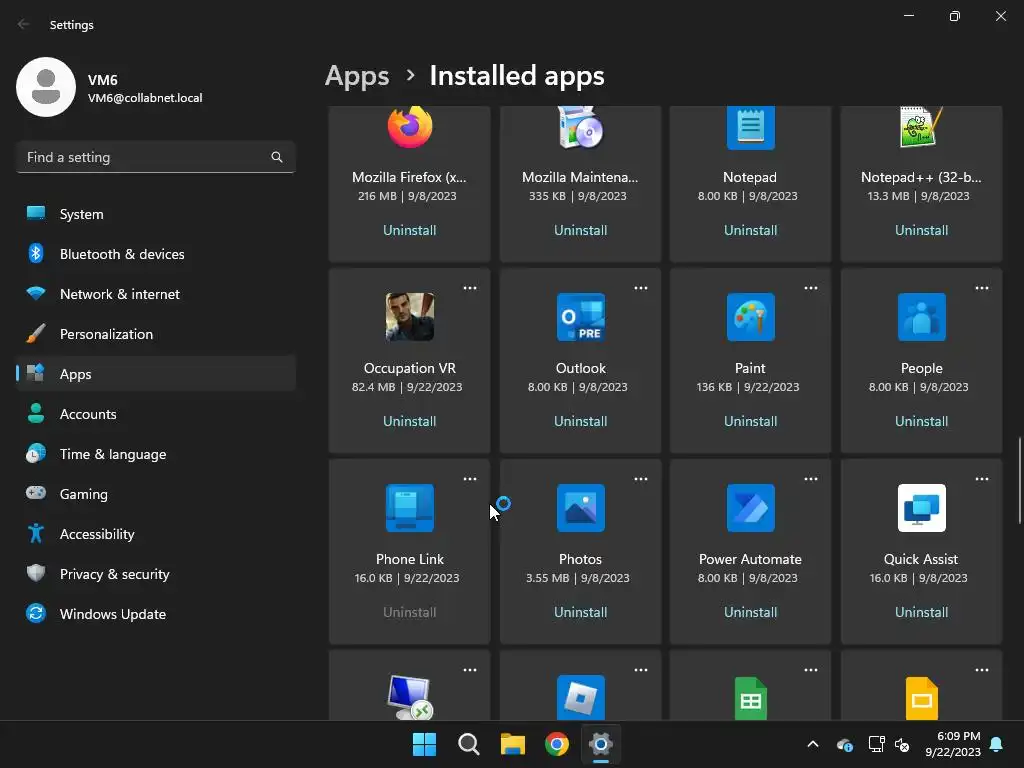Open Gaming settings
Image resolution: width=1024 pixels, height=768 pixels.
pyautogui.click(x=156, y=494)
